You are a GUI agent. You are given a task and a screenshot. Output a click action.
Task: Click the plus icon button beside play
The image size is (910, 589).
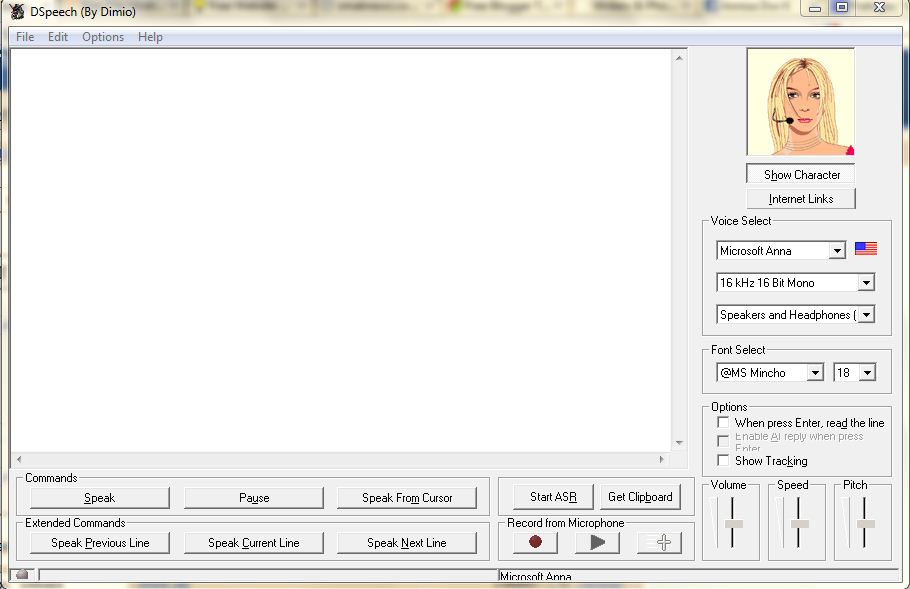point(659,542)
